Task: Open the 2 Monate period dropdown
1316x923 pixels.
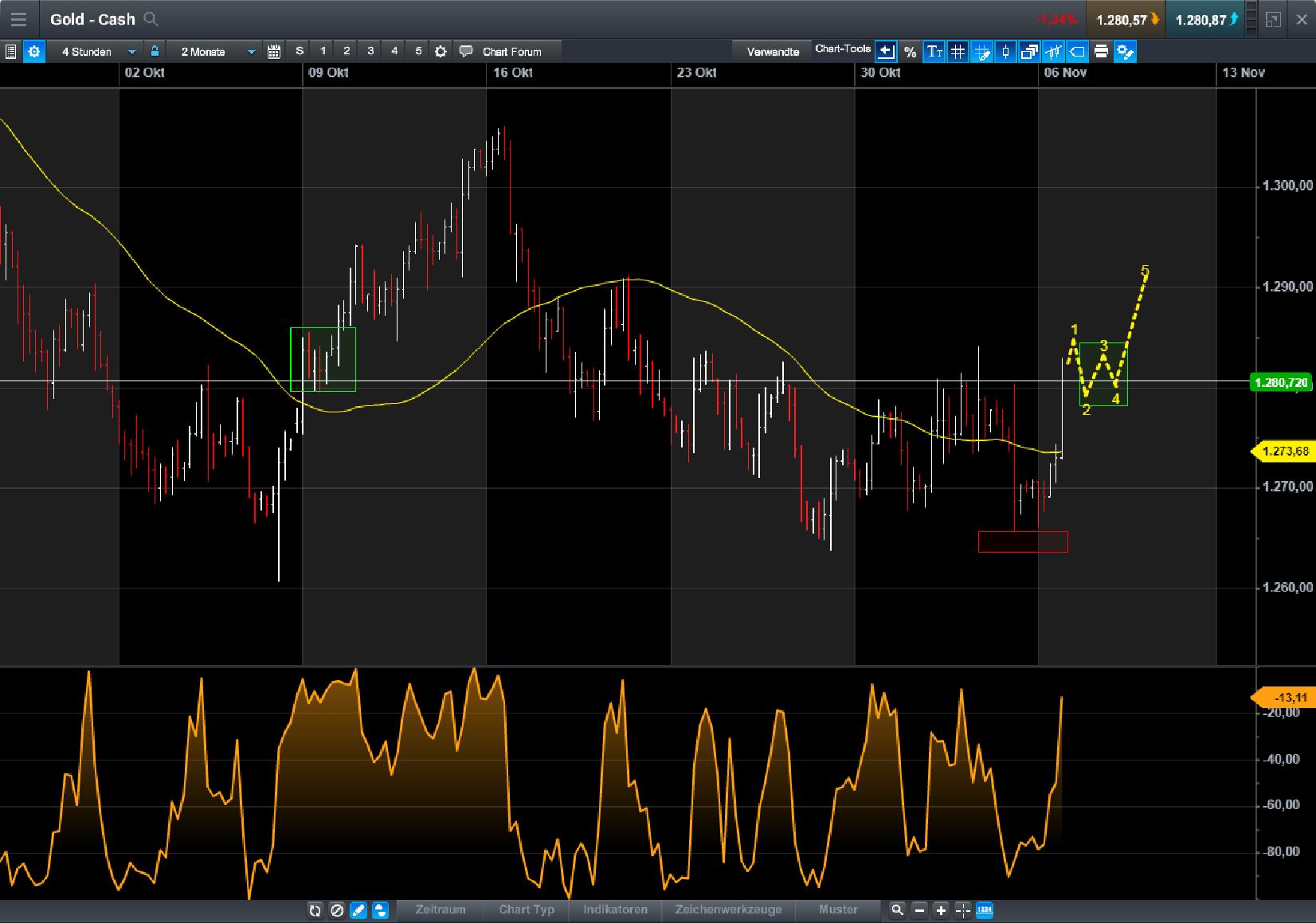Action: pos(250,50)
